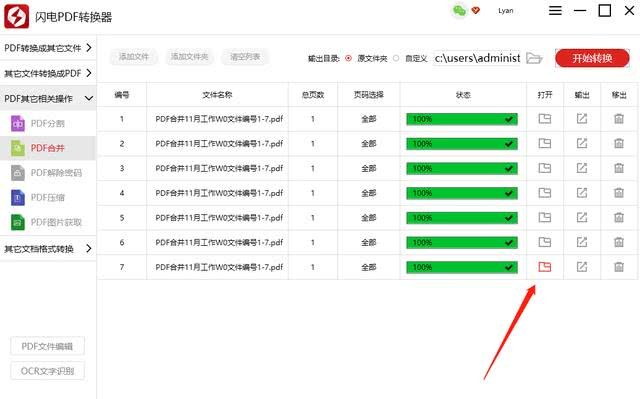Expand the 其它文件转换成PDF section

tap(48, 73)
